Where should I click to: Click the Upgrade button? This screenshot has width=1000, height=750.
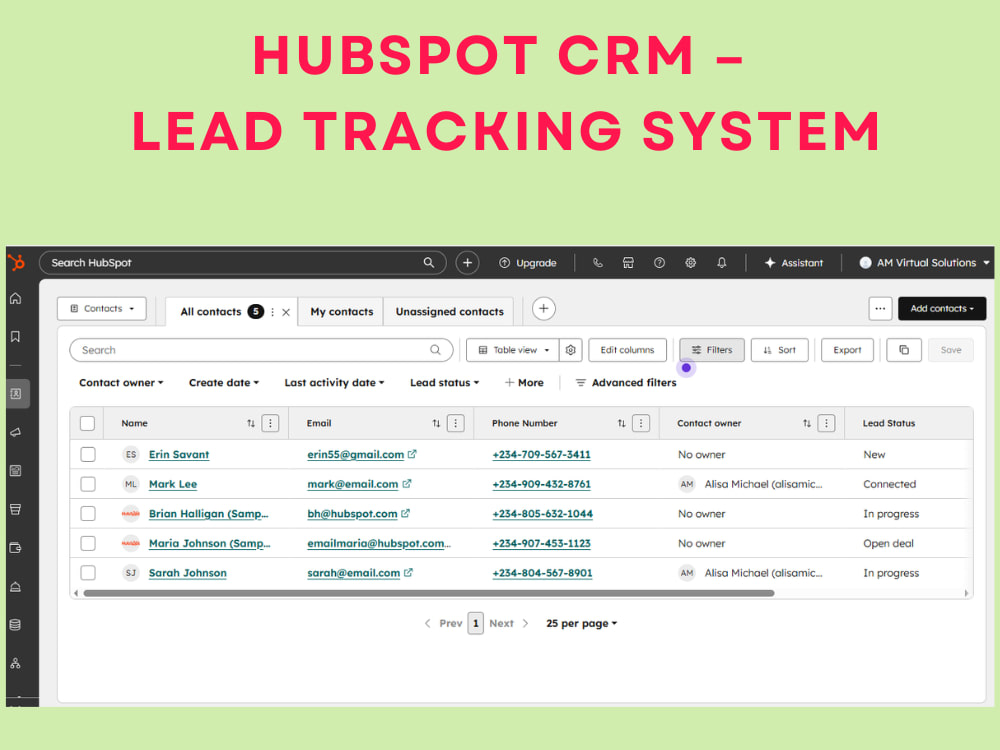point(527,263)
